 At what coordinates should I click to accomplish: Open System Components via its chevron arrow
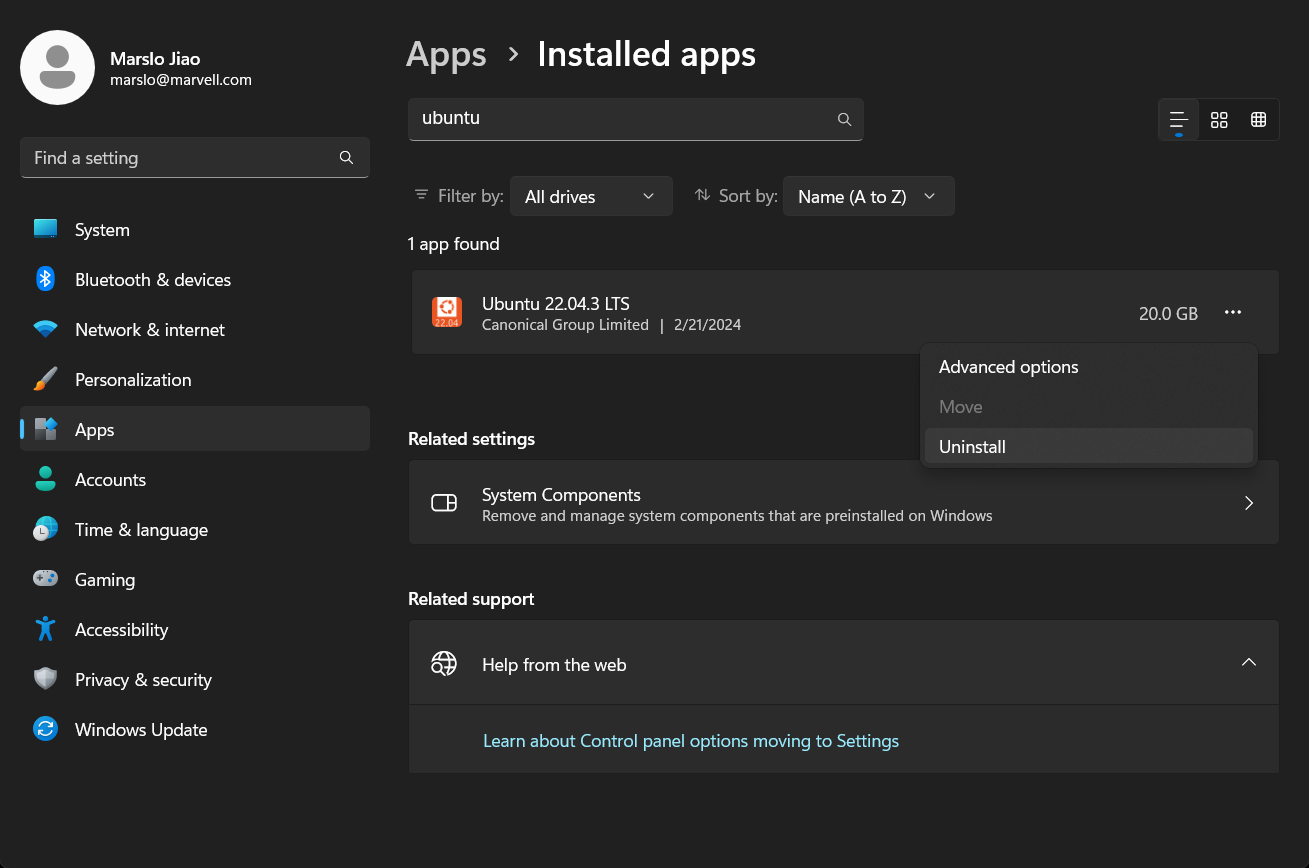click(x=1248, y=503)
